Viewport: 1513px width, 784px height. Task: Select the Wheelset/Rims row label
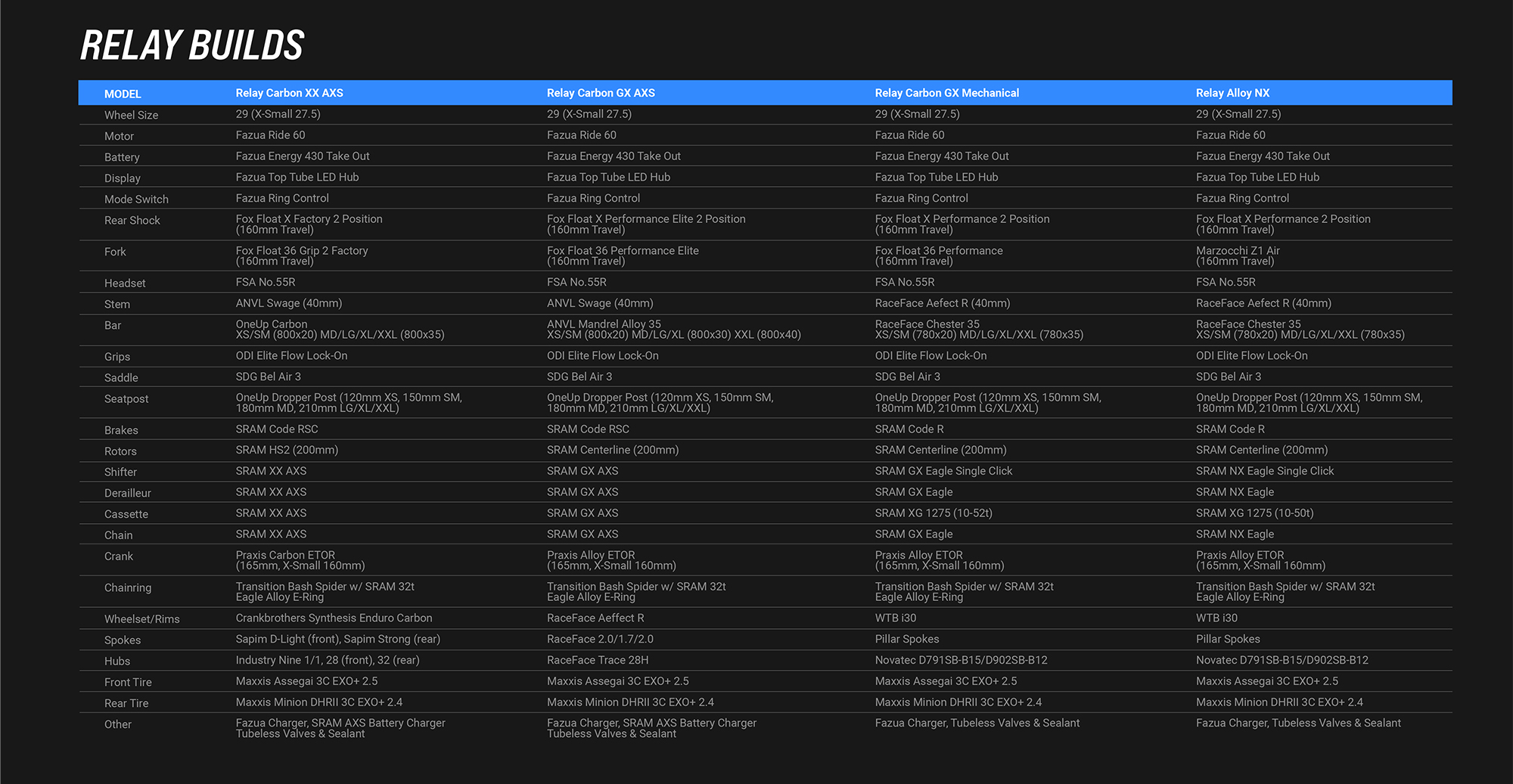pyautogui.click(x=142, y=620)
